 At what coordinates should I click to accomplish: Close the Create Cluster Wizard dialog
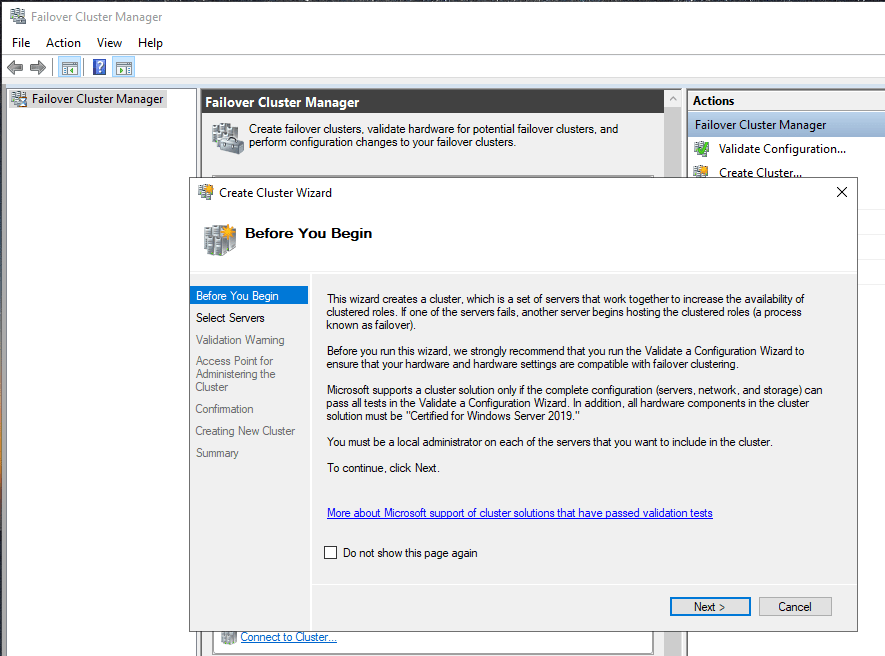[x=841, y=192]
